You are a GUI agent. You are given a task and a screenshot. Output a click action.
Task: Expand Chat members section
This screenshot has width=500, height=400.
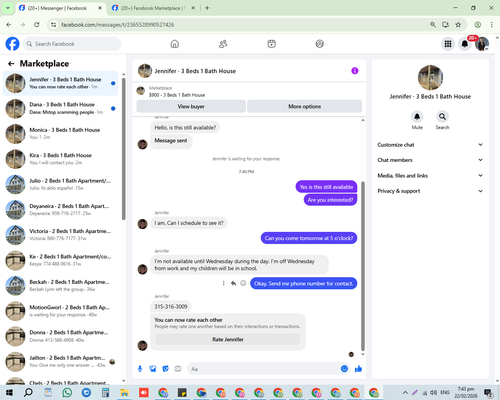(430, 160)
